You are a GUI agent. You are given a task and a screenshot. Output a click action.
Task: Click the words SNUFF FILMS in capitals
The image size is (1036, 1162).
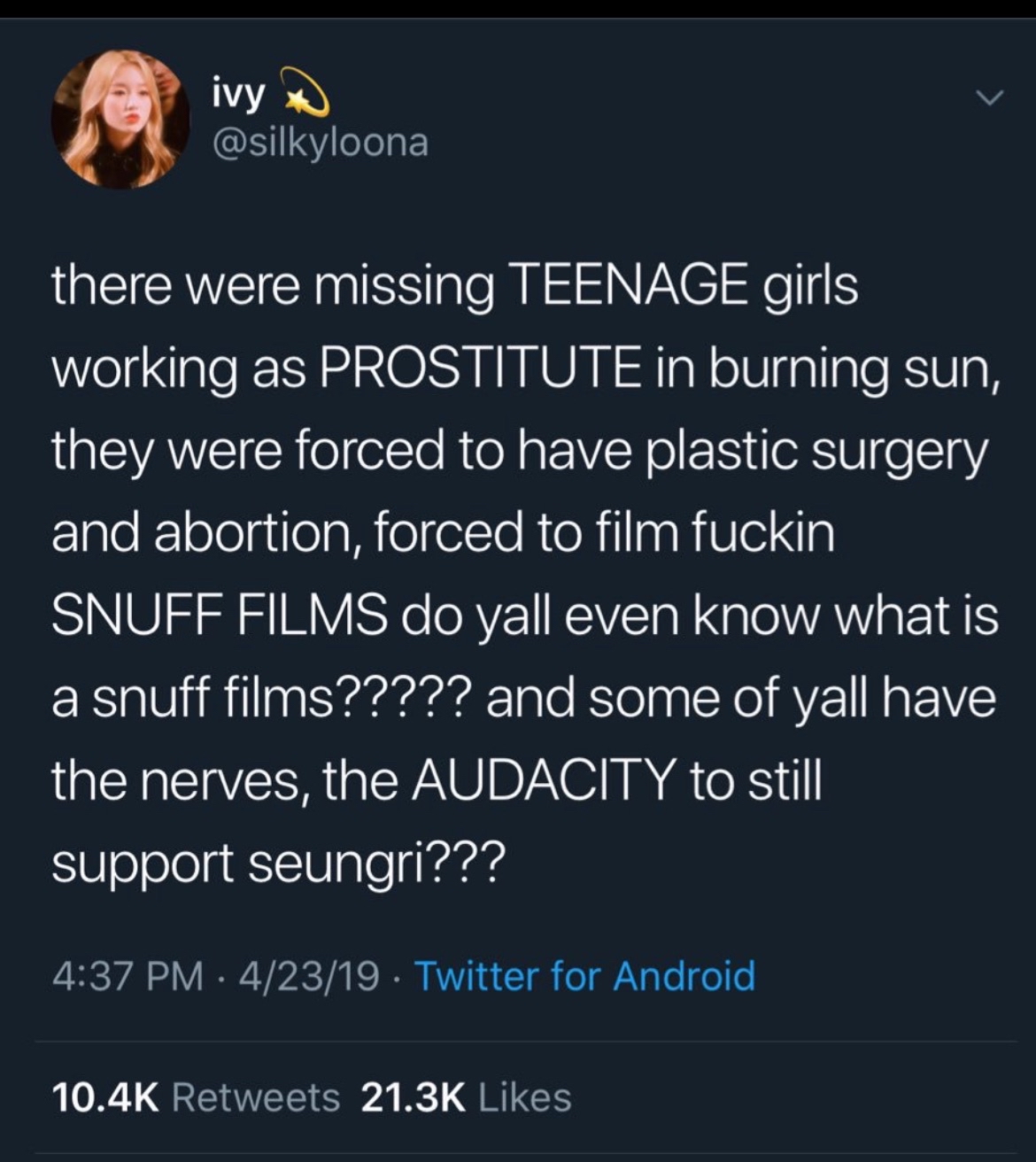[x=219, y=616]
